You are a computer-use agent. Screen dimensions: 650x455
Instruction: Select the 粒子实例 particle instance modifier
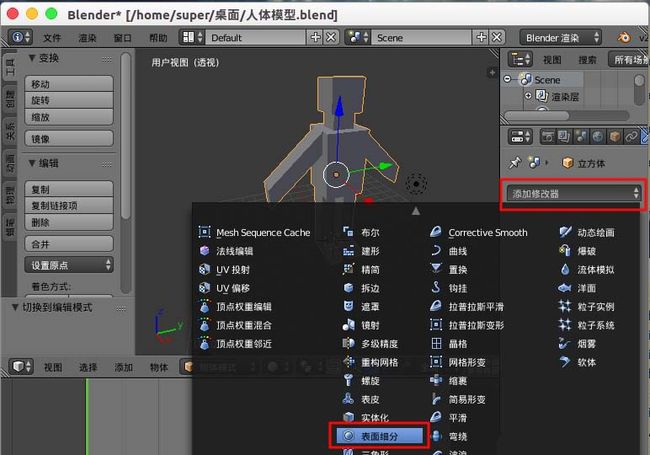pyautogui.click(x=587, y=307)
